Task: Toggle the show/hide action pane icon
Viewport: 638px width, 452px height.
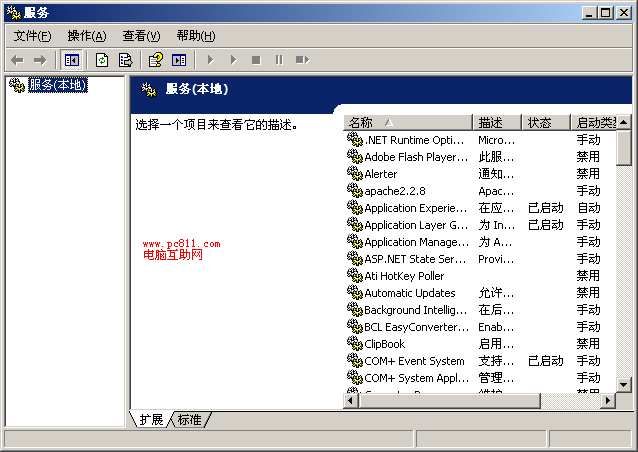Action: (x=179, y=60)
